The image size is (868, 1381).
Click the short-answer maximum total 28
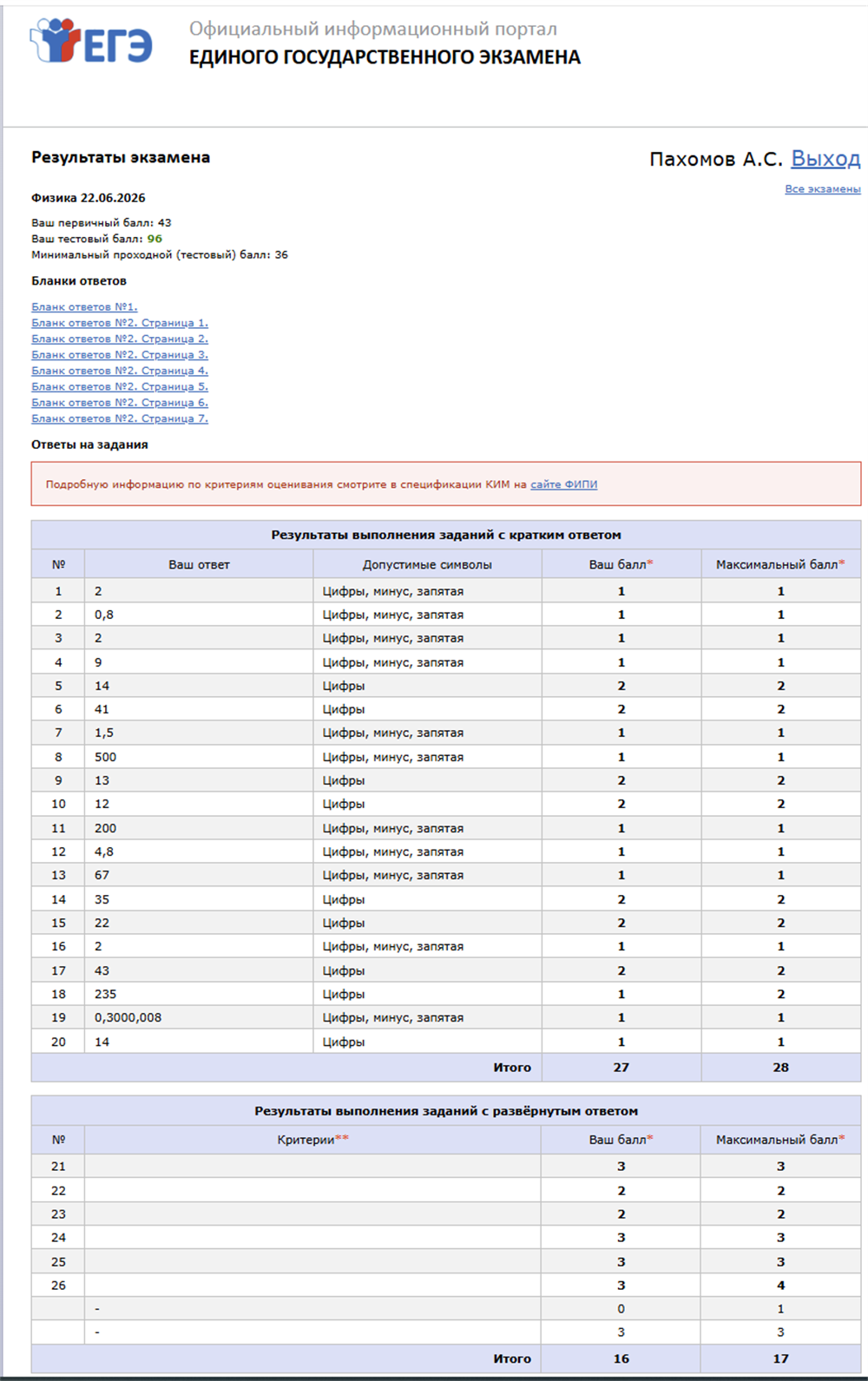(781, 1068)
